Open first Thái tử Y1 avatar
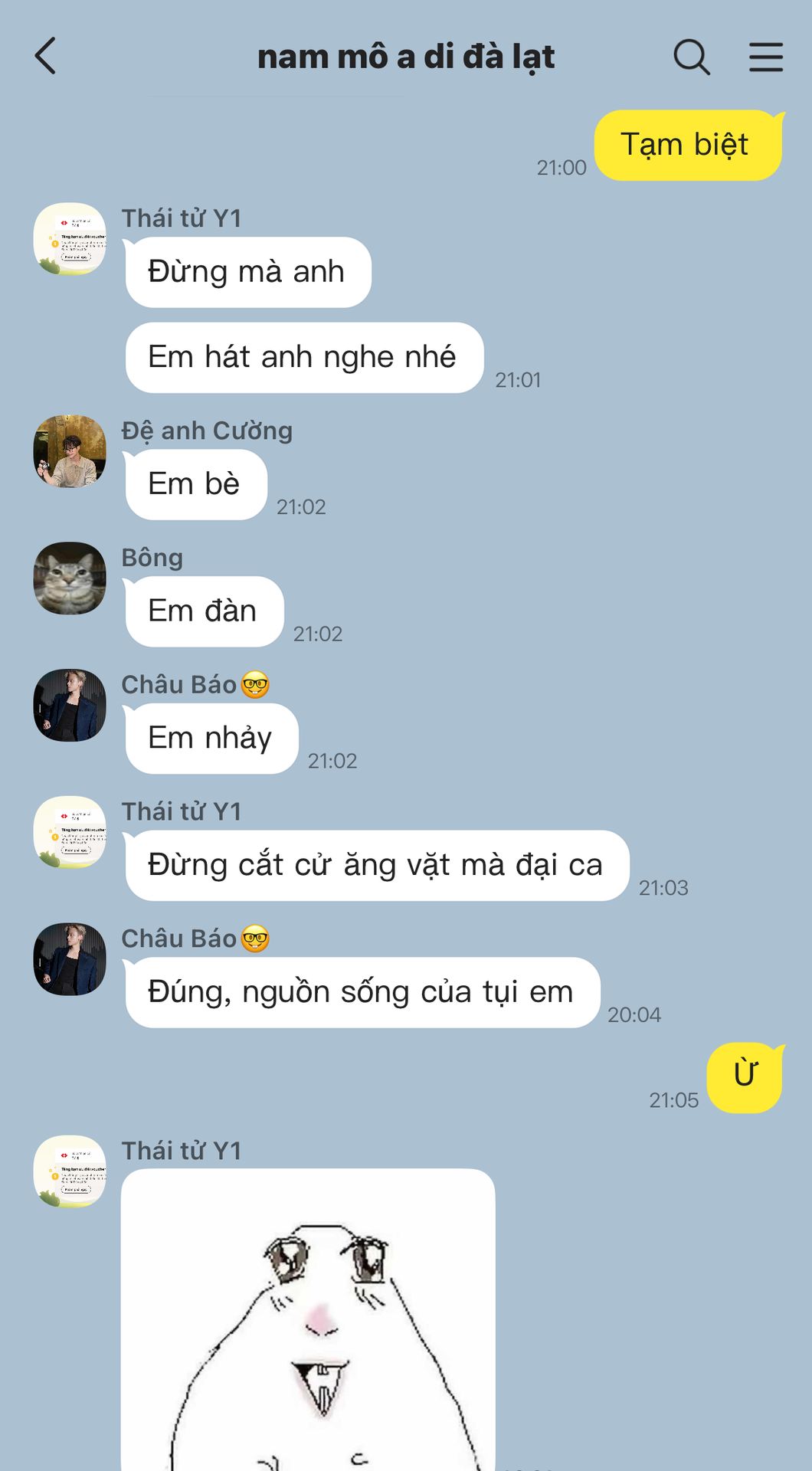812x1471 pixels. [70, 239]
